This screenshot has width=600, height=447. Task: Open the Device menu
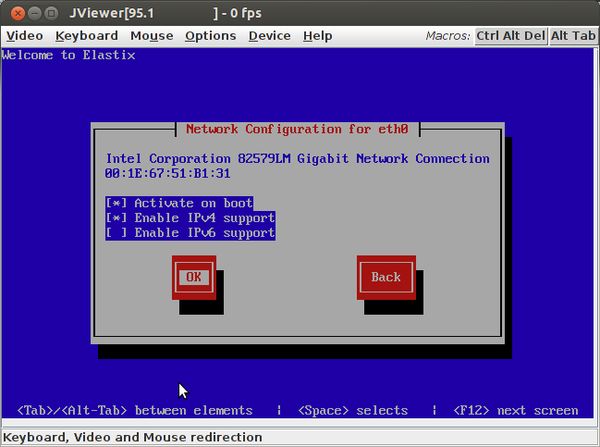pos(269,36)
